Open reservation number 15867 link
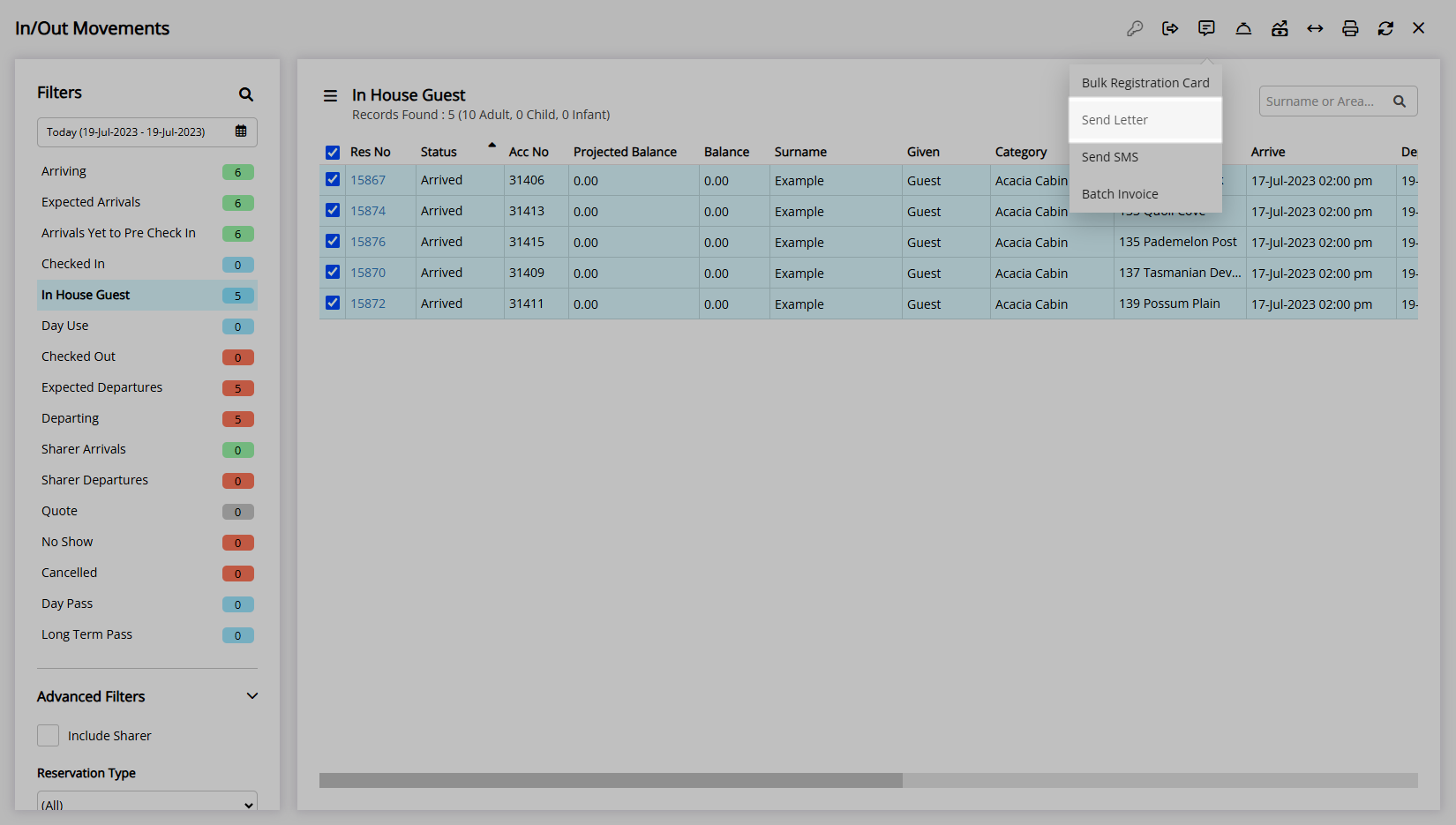Viewport: 1456px width, 825px height. [x=368, y=180]
